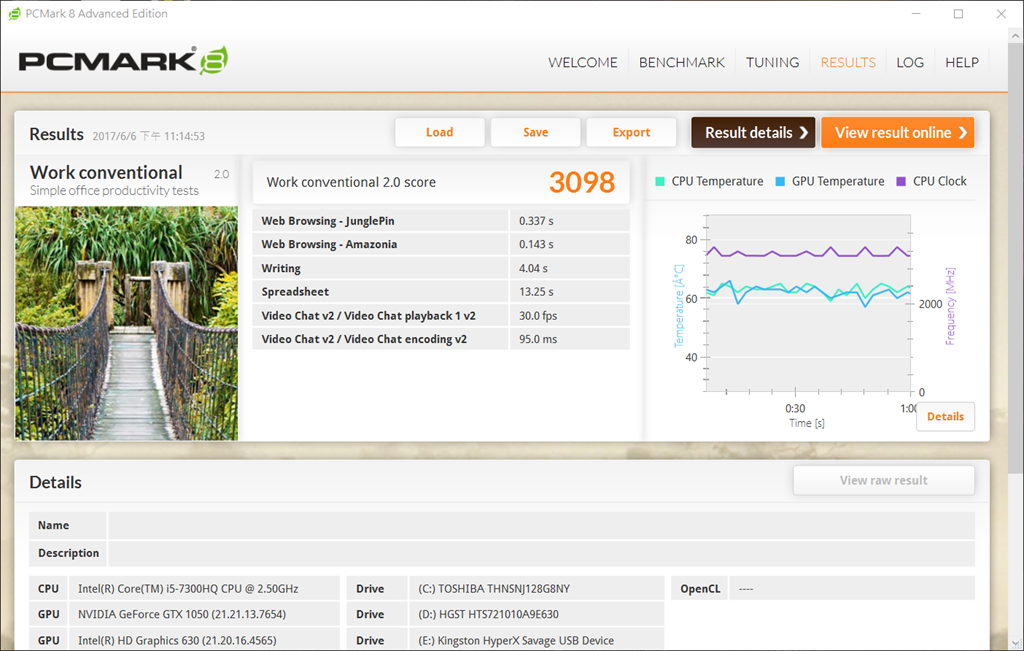Open the TUNING tab
The image size is (1024, 651).
[772, 62]
